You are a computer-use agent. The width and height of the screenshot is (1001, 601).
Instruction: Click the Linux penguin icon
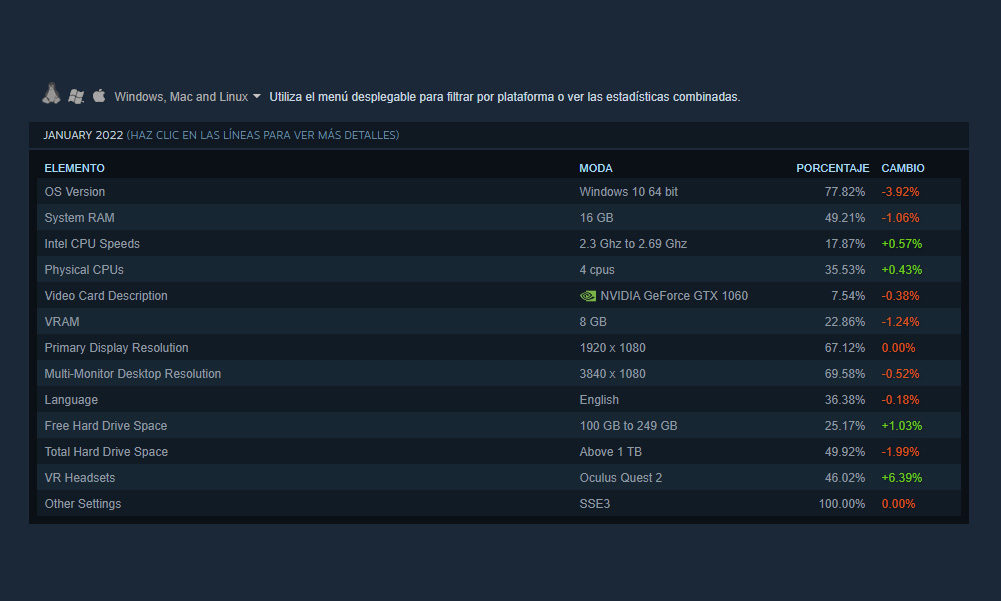(51, 94)
